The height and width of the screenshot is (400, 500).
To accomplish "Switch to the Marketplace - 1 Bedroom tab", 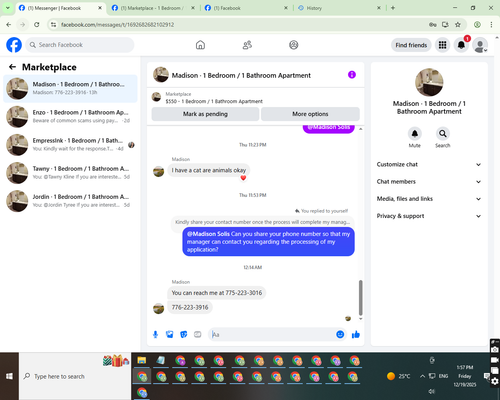I will [x=153, y=8].
